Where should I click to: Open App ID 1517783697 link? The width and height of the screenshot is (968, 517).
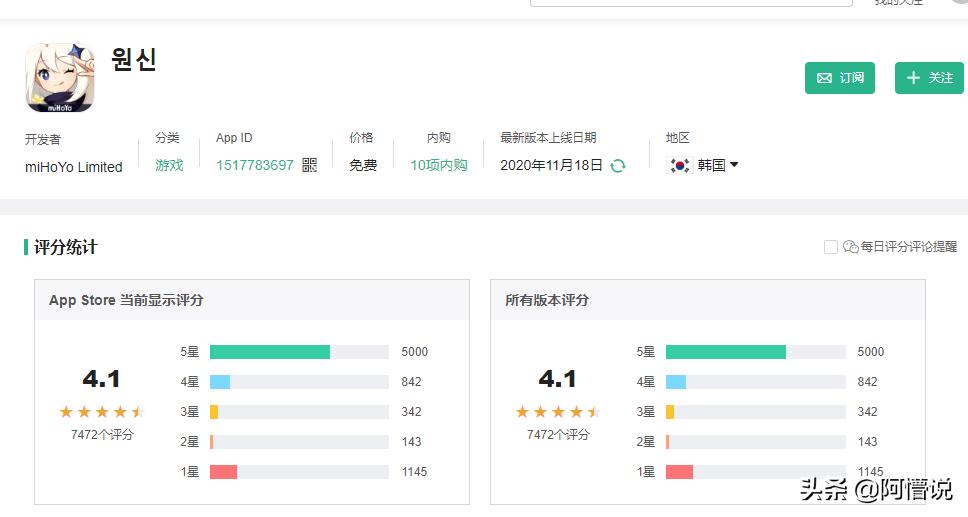point(254,165)
